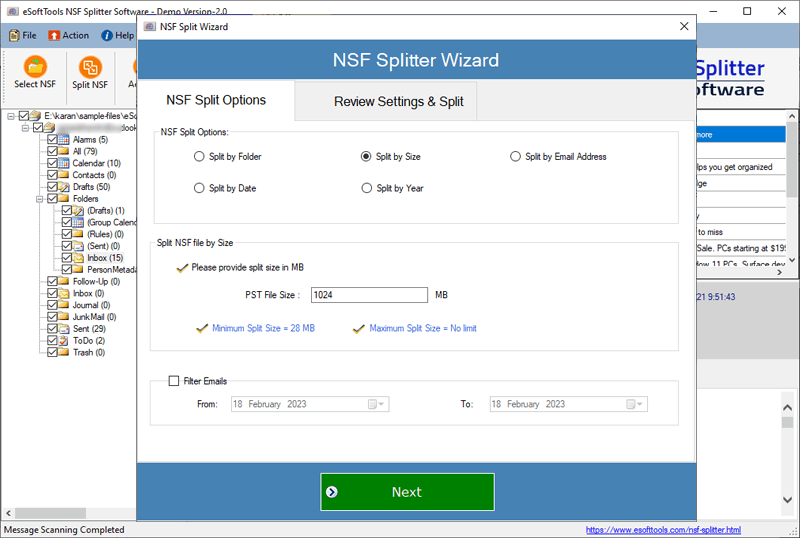Uncheck the Calendar (10) folder checkbox
800x538 pixels.
[x=52, y=163]
